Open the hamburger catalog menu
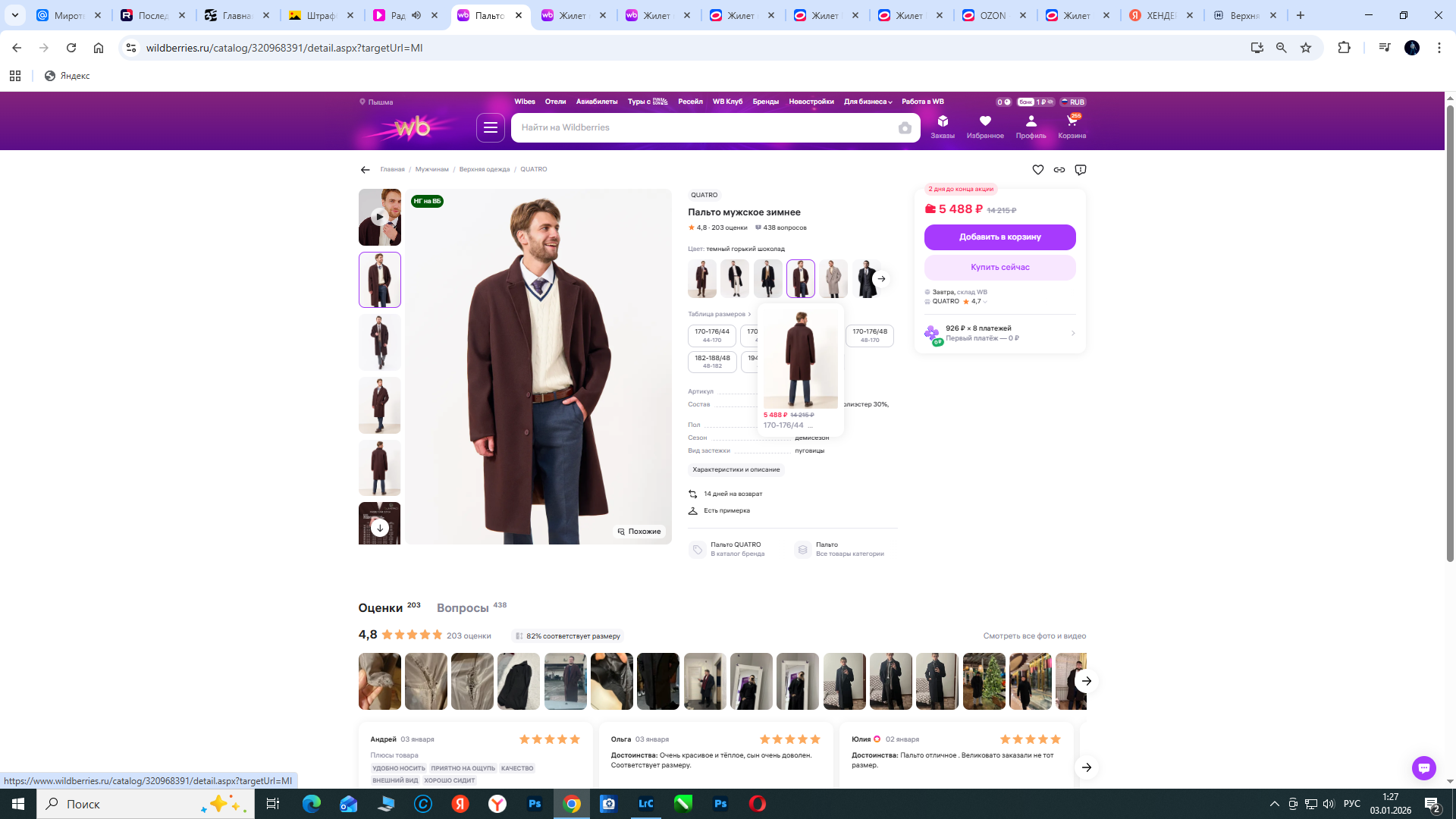Image resolution: width=1456 pixels, height=819 pixels. (490, 127)
